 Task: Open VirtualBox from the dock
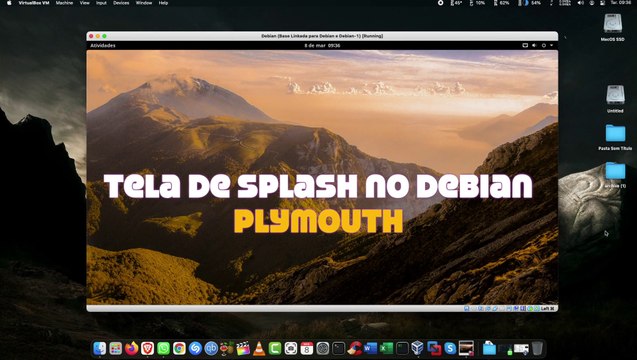pyautogui.click(x=417, y=348)
